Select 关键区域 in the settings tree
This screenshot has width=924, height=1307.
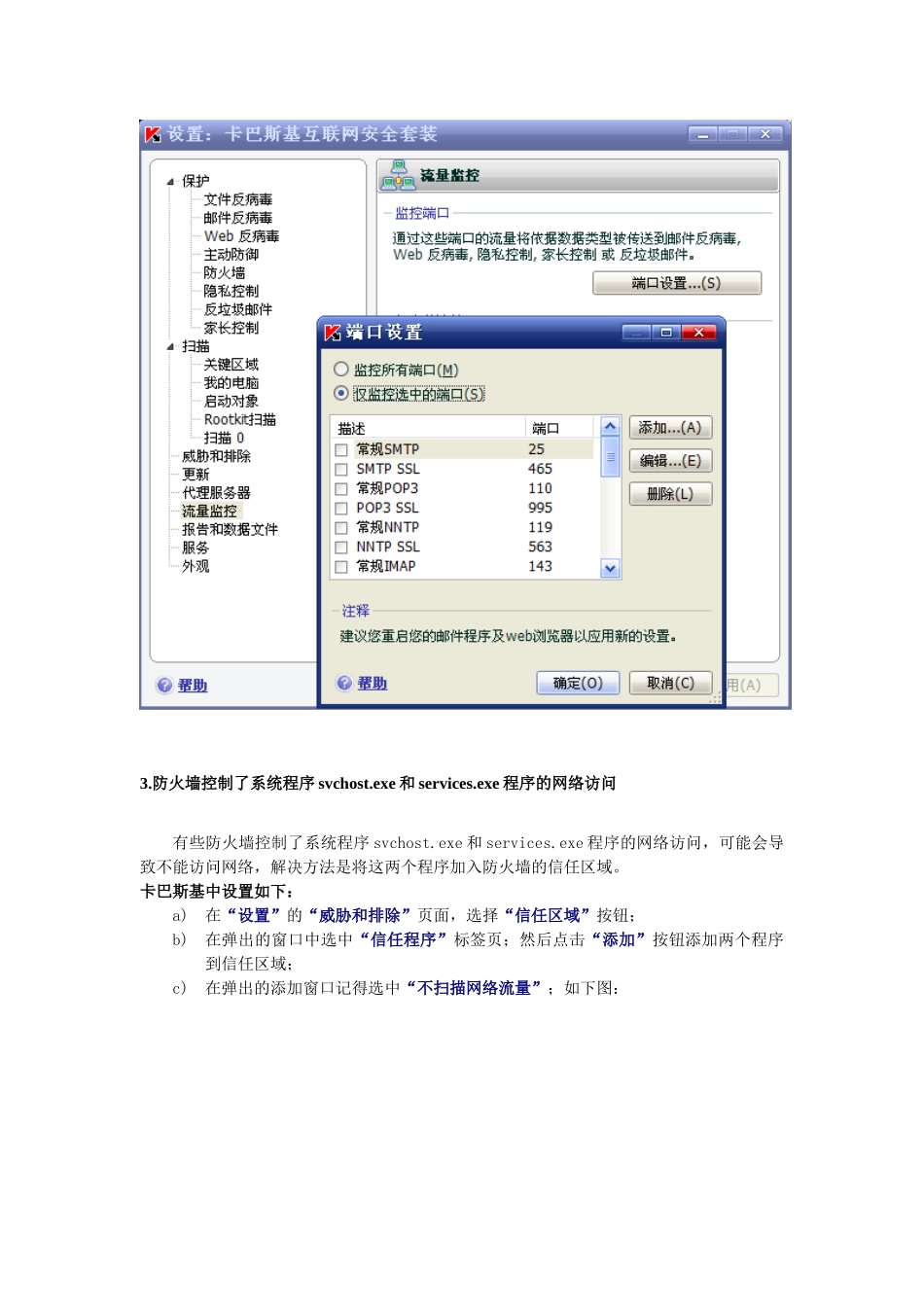pos(231,365)
